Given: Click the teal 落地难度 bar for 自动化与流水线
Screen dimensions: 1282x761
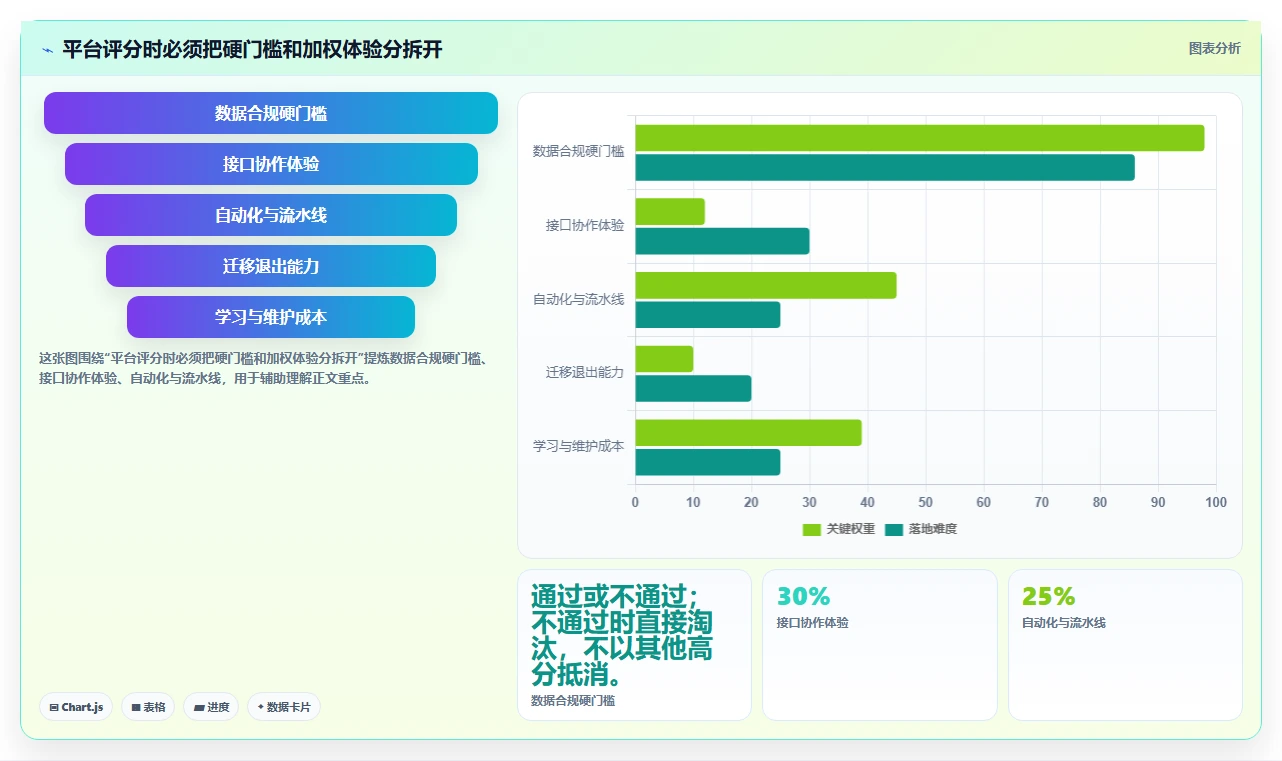Looking at the screenshot, I should tap(708, 315).
